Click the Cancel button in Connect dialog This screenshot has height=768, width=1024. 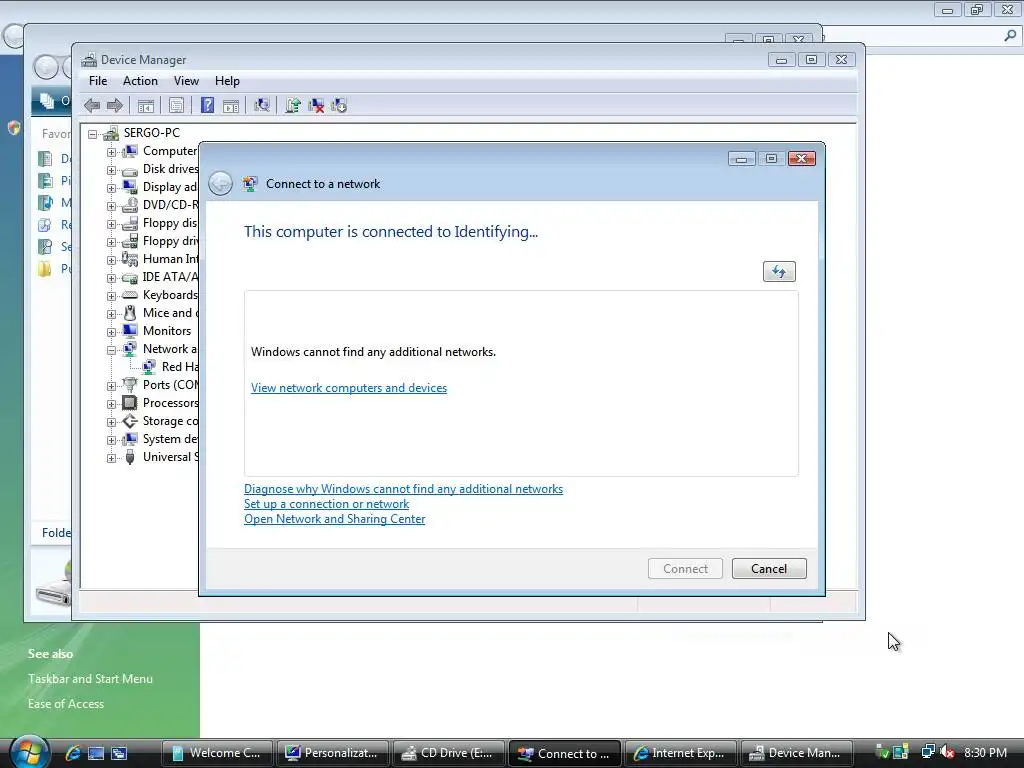coord(769,569)
